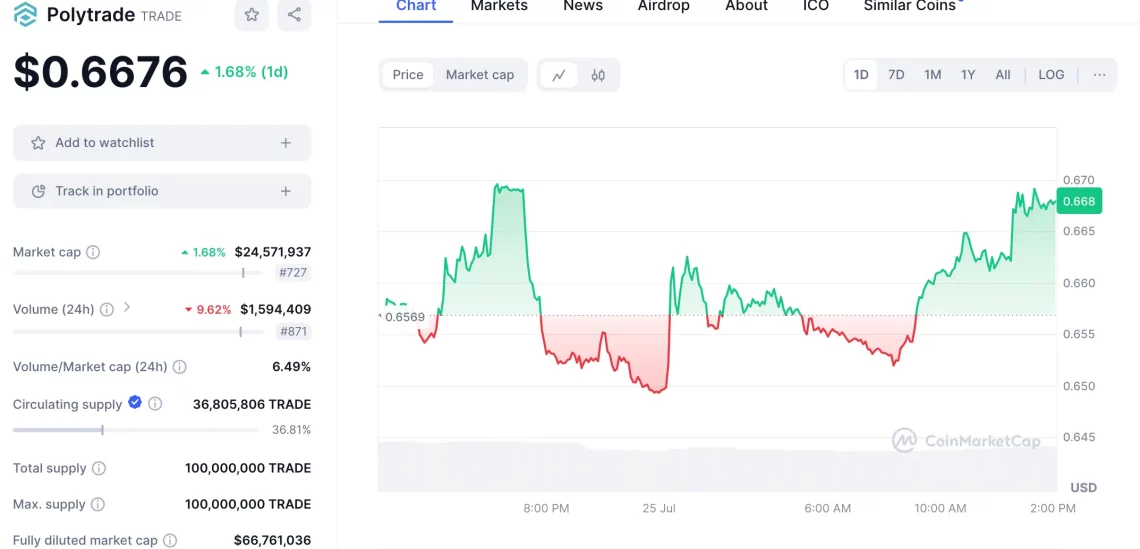Switch to line chart view
This screenshot has width=1140, height=549.
[x=559, y=75]
